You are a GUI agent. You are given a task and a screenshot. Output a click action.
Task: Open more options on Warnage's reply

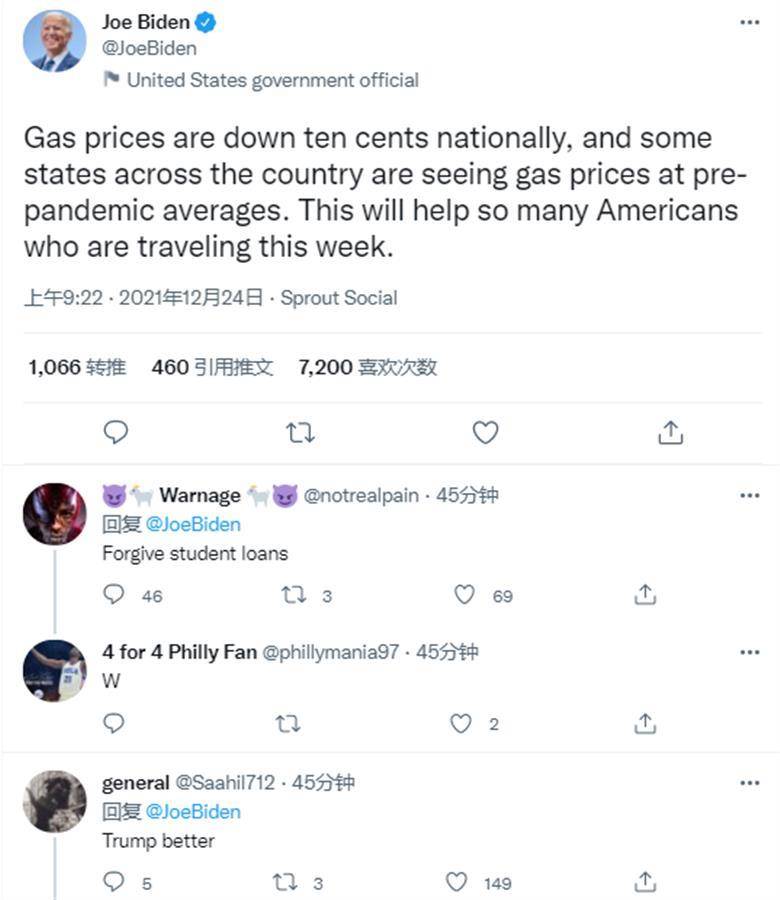[x=749, y=495]
